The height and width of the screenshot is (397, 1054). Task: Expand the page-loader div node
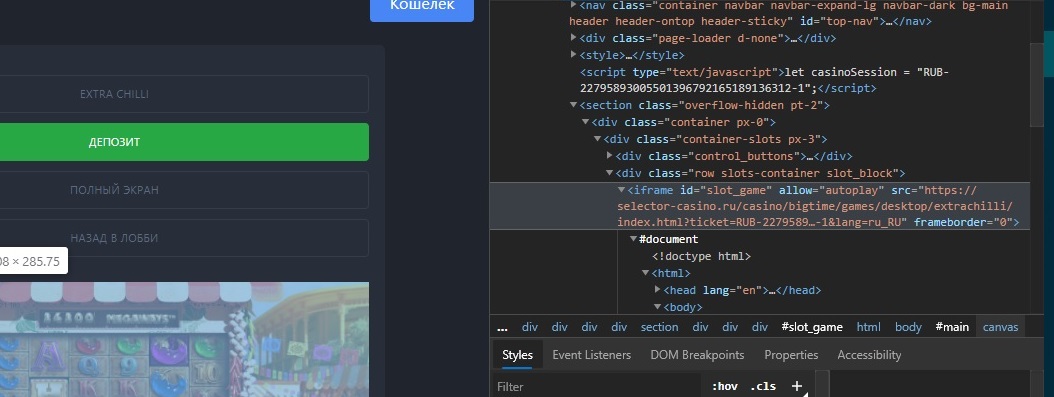click(x=573, y=38)
